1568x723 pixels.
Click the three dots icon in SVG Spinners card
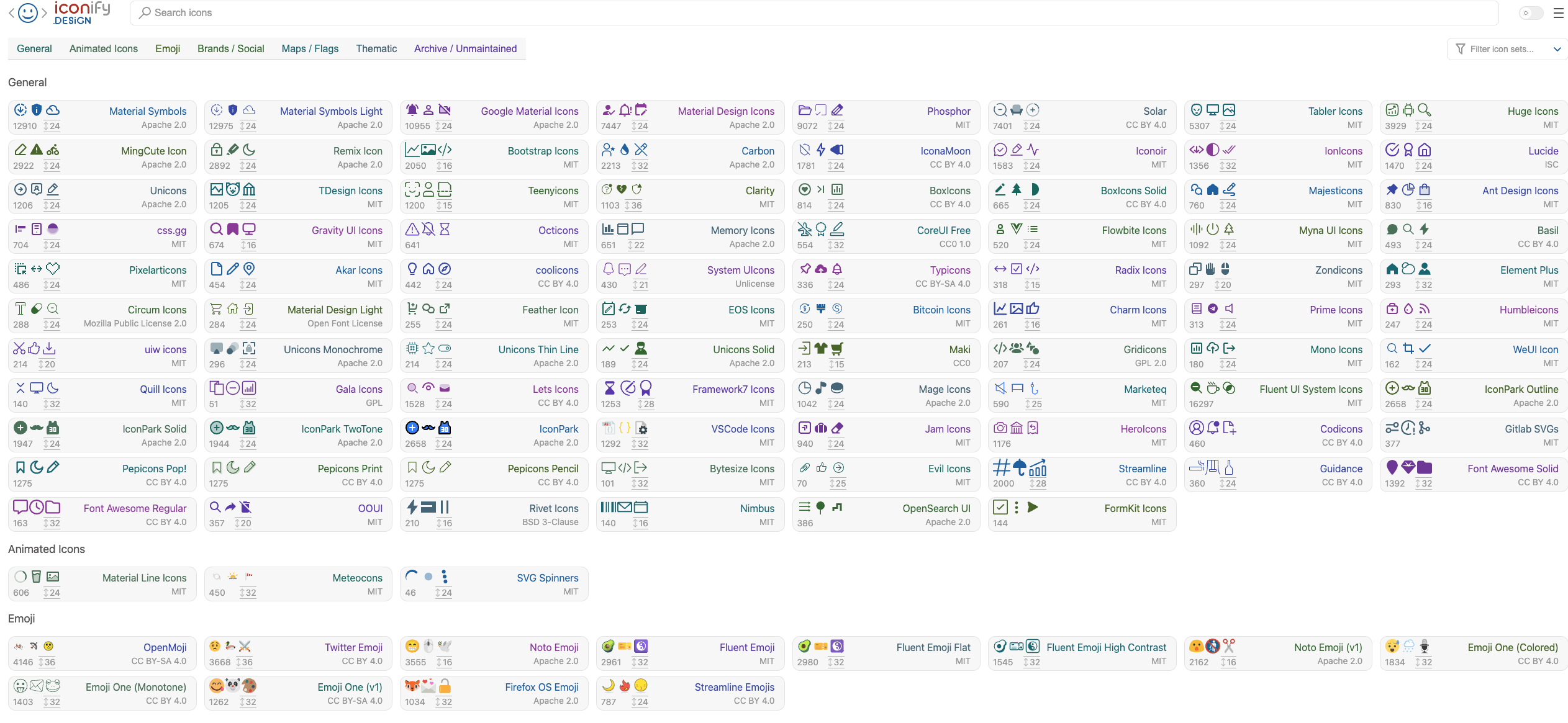pyautogui.click(x=445, y=577)
